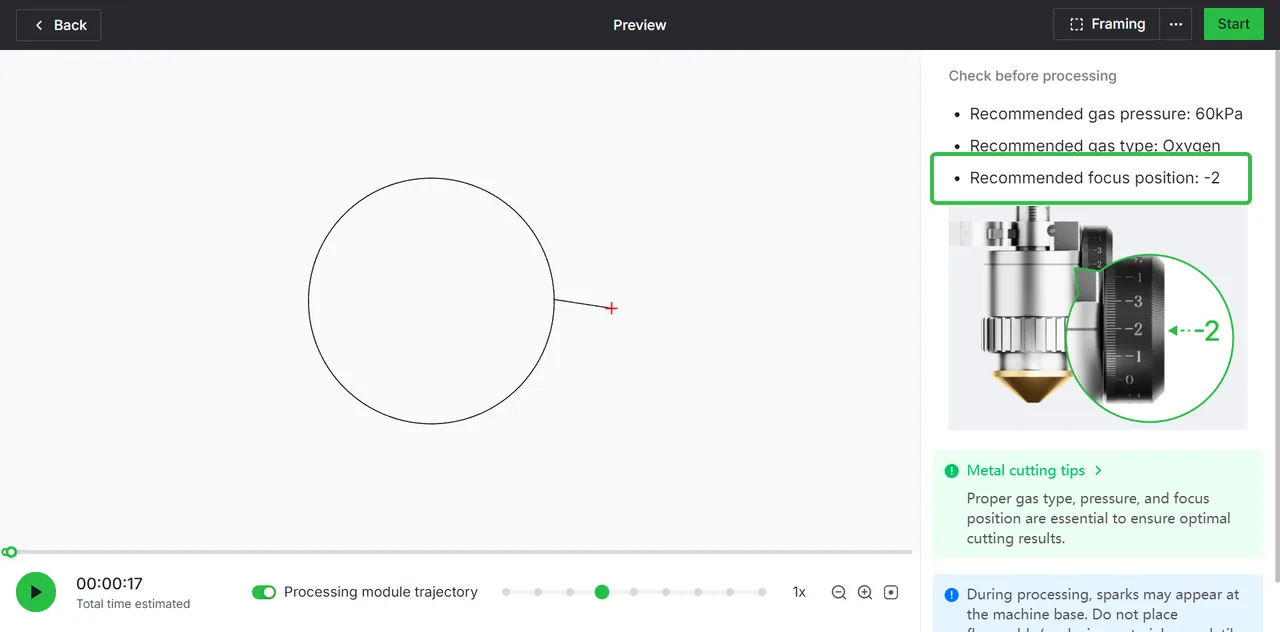Toggle Processing module trajectory switch
This screenshot has height=632, width=1280.
tap(264, 592)
